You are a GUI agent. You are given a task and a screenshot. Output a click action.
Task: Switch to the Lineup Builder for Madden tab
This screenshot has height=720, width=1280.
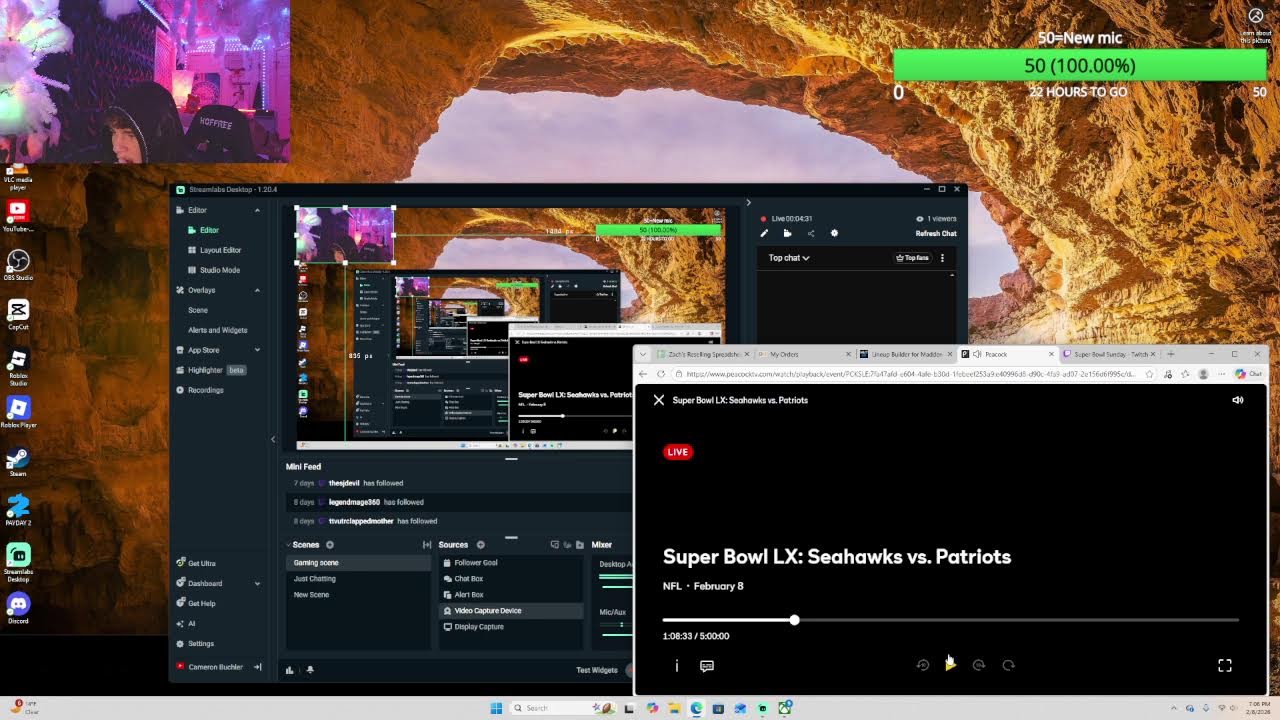coord(905,354)
